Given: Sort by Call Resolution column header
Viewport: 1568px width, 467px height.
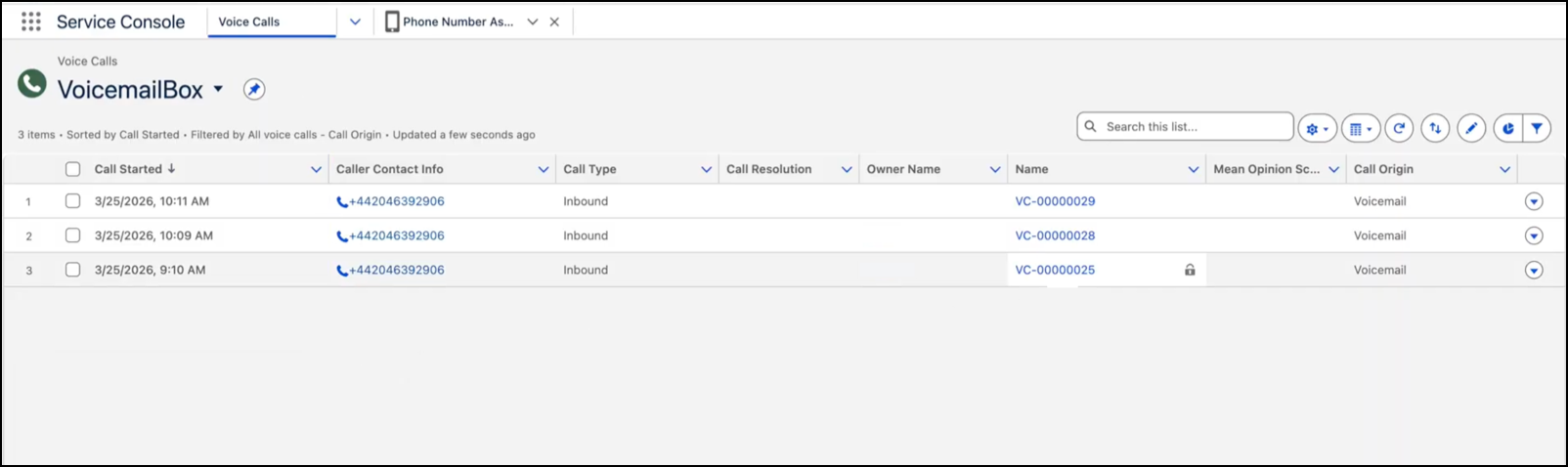Looking at the screenshot, I should (768, 169).
